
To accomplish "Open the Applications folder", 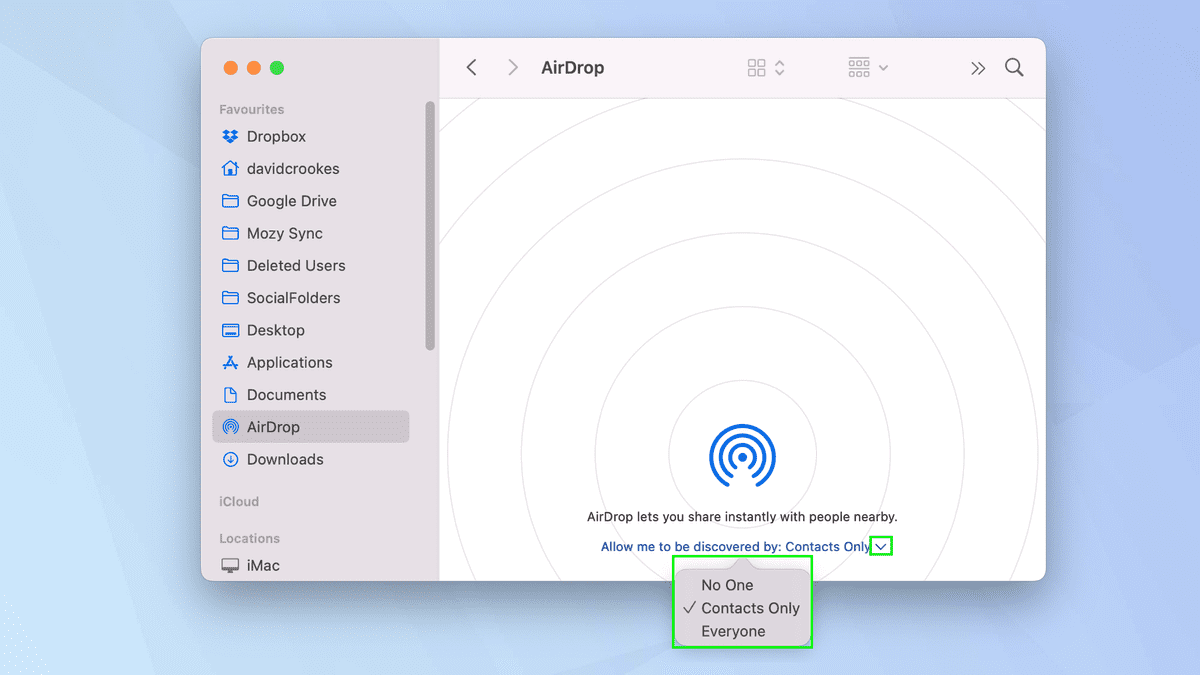I will coord(292,362).
